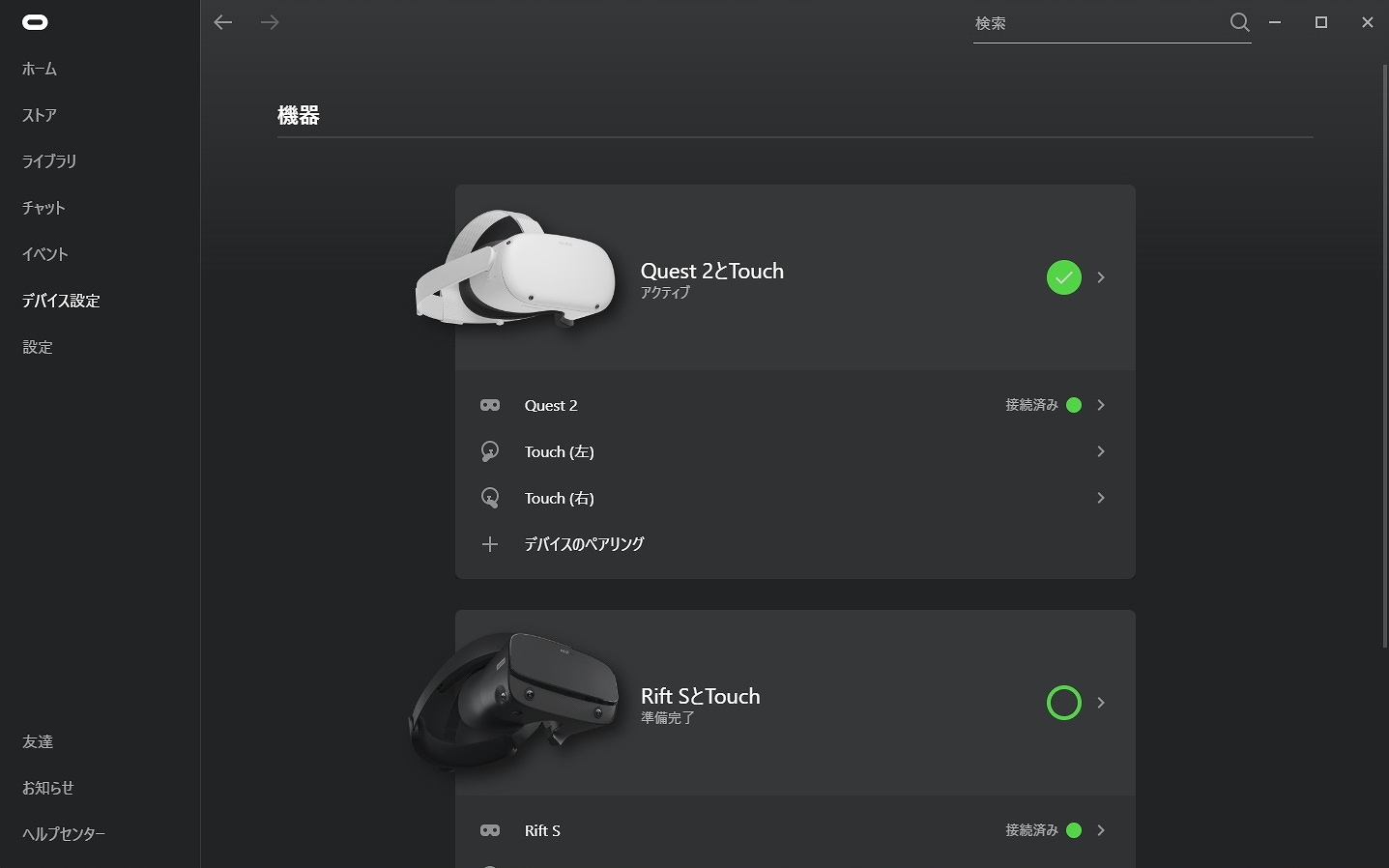Click the Quest 2とTouch title
Screen dimensions: 1389x868
[712, 271]
